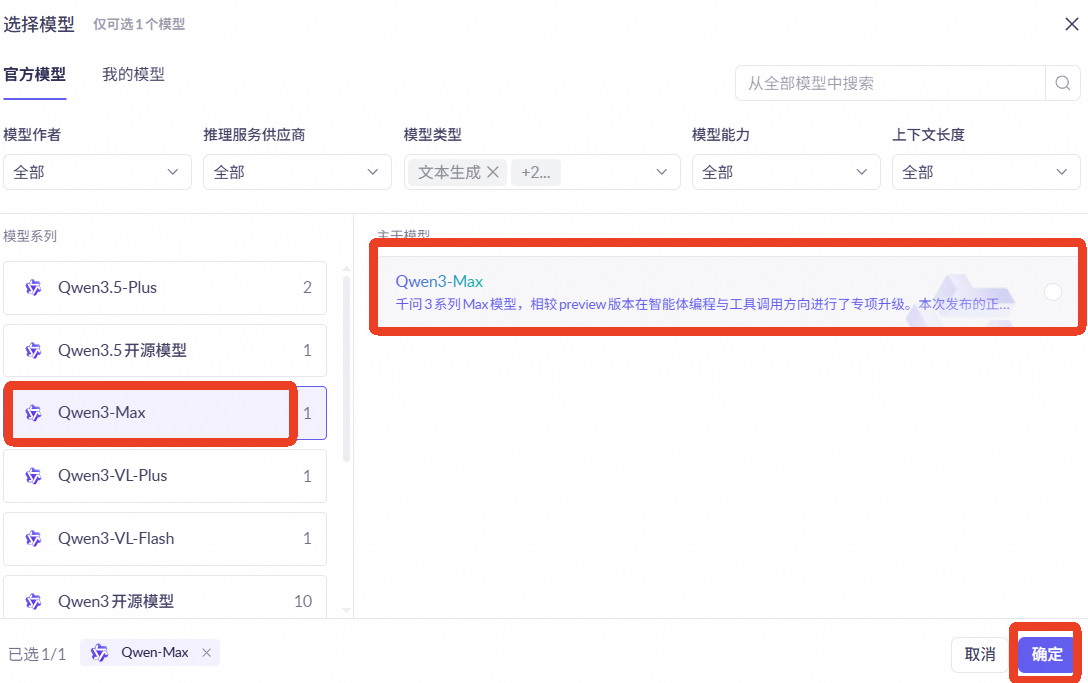Click Qwen3.5-Plus series logo icon
The height and width of the screenshot is (683, 1088).
(33, 287)
